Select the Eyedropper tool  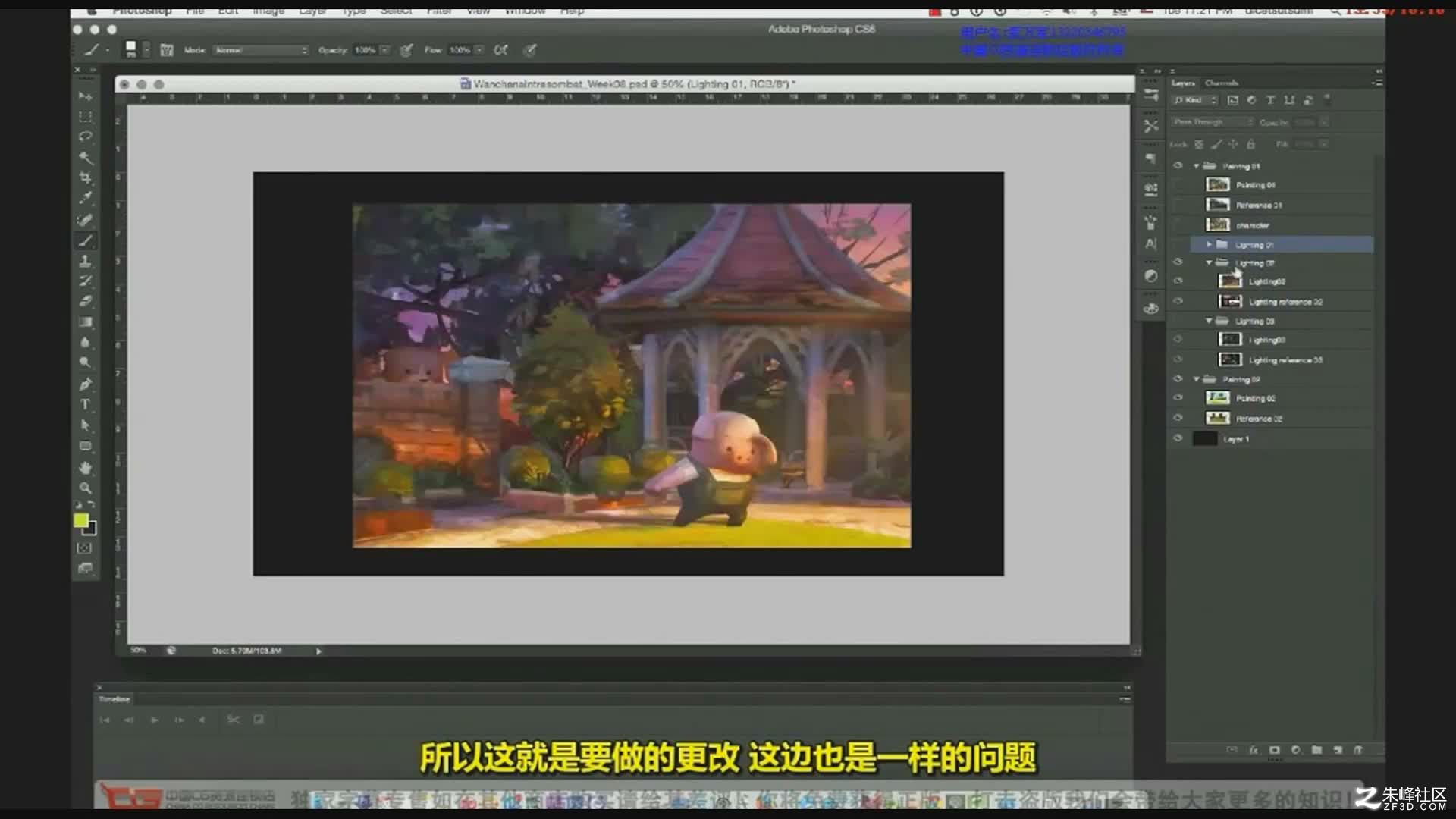[x=85, y=198]
